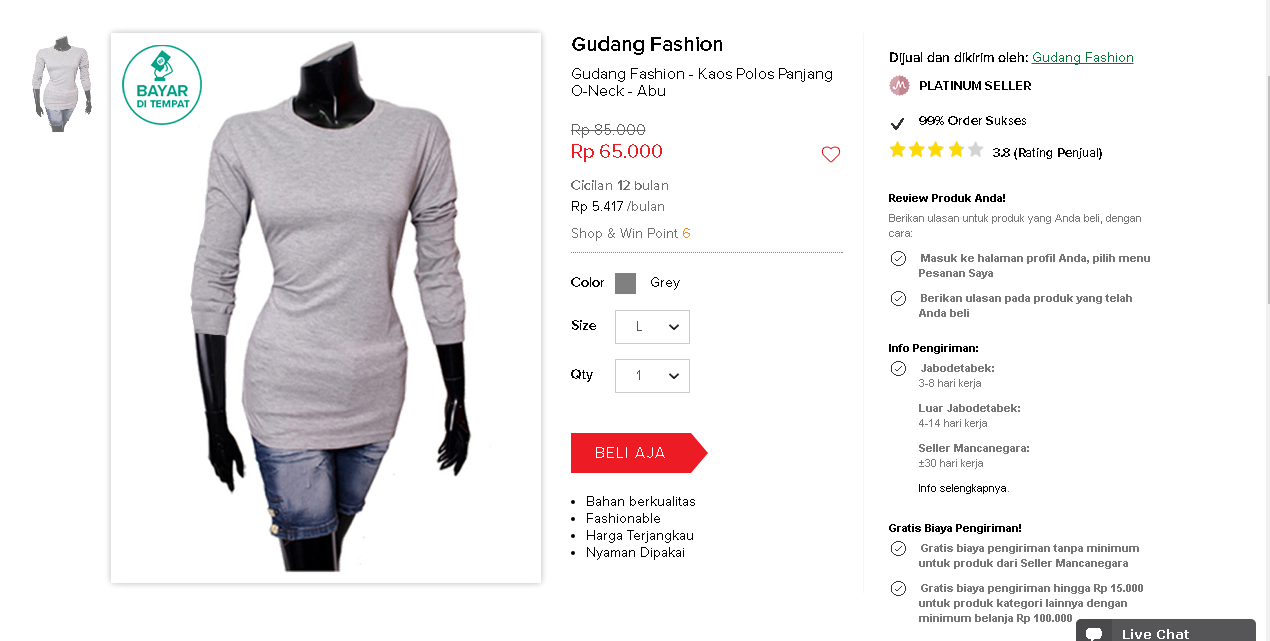The height and width of the screenshot is (641, 1270).
Task: Click the Platinum Seller badge icon
Action: (x=899, y=86)
